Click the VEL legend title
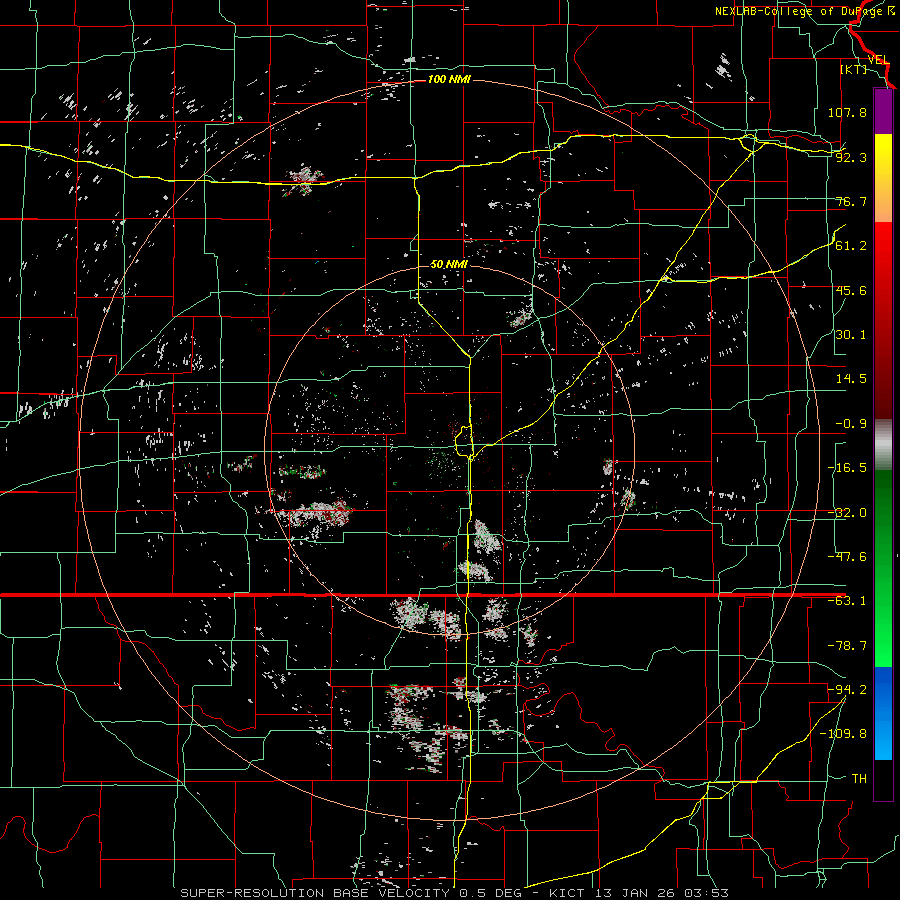The height and width of the screenshot is (900, 900). [x=878, y=59]
